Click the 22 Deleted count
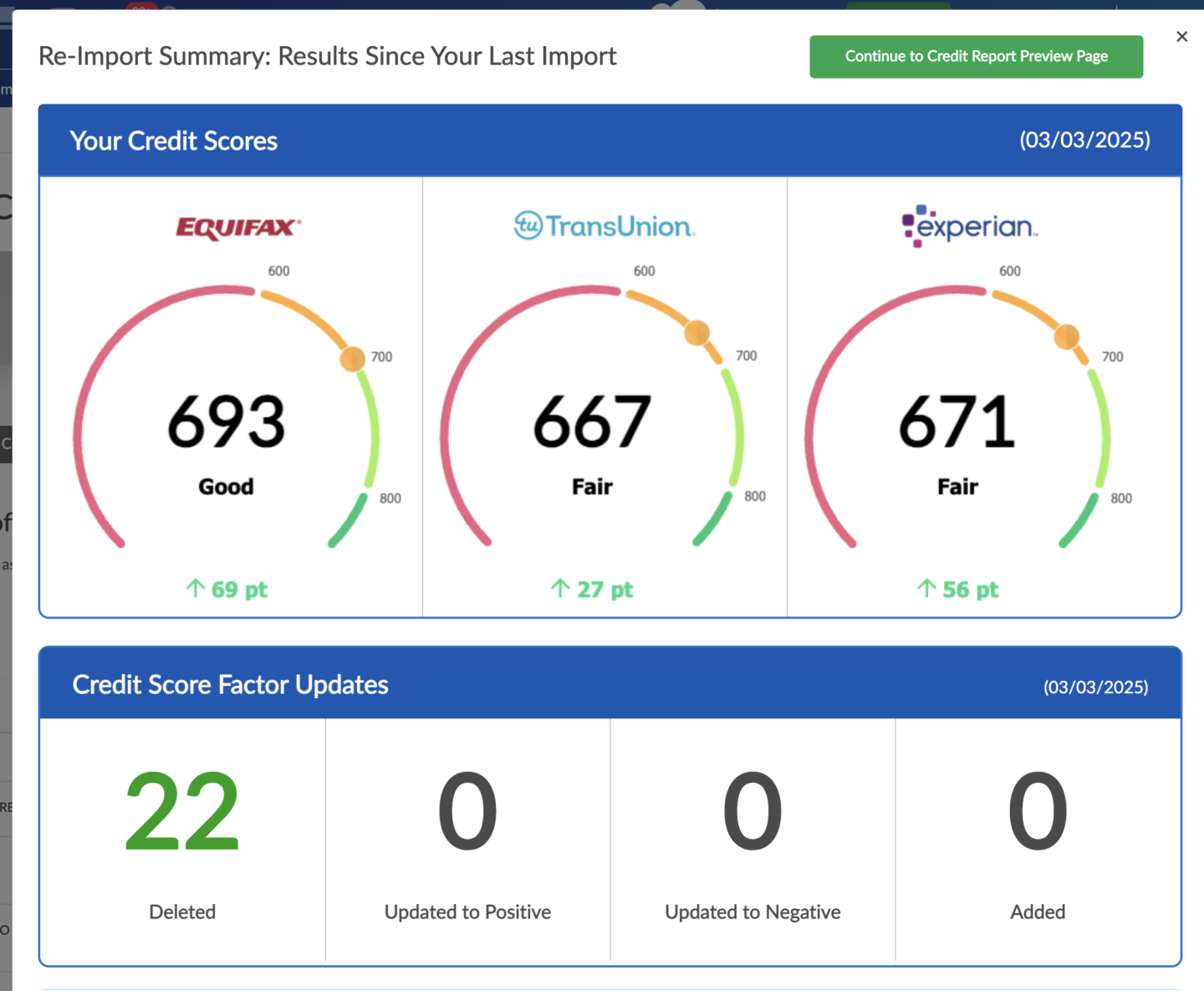 (x=182, y=811)
